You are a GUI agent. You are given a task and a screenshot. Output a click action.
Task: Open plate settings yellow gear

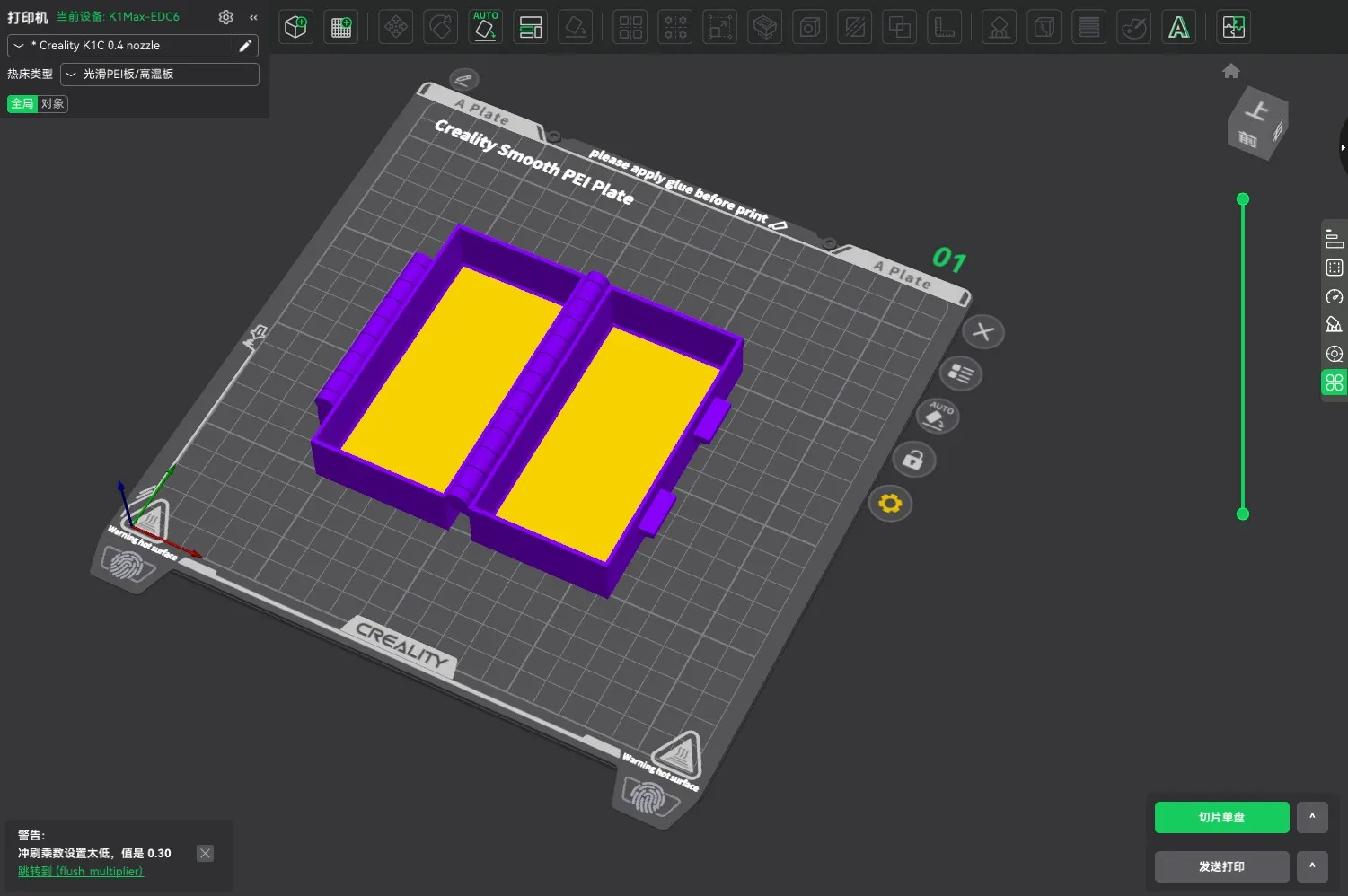pos(890,503)
